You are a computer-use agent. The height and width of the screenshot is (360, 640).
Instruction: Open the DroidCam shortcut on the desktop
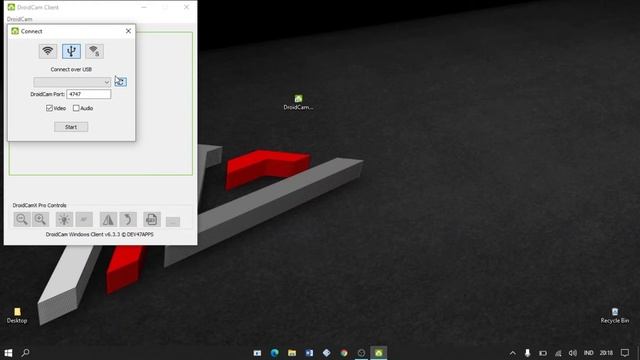[x=298, y=102]
